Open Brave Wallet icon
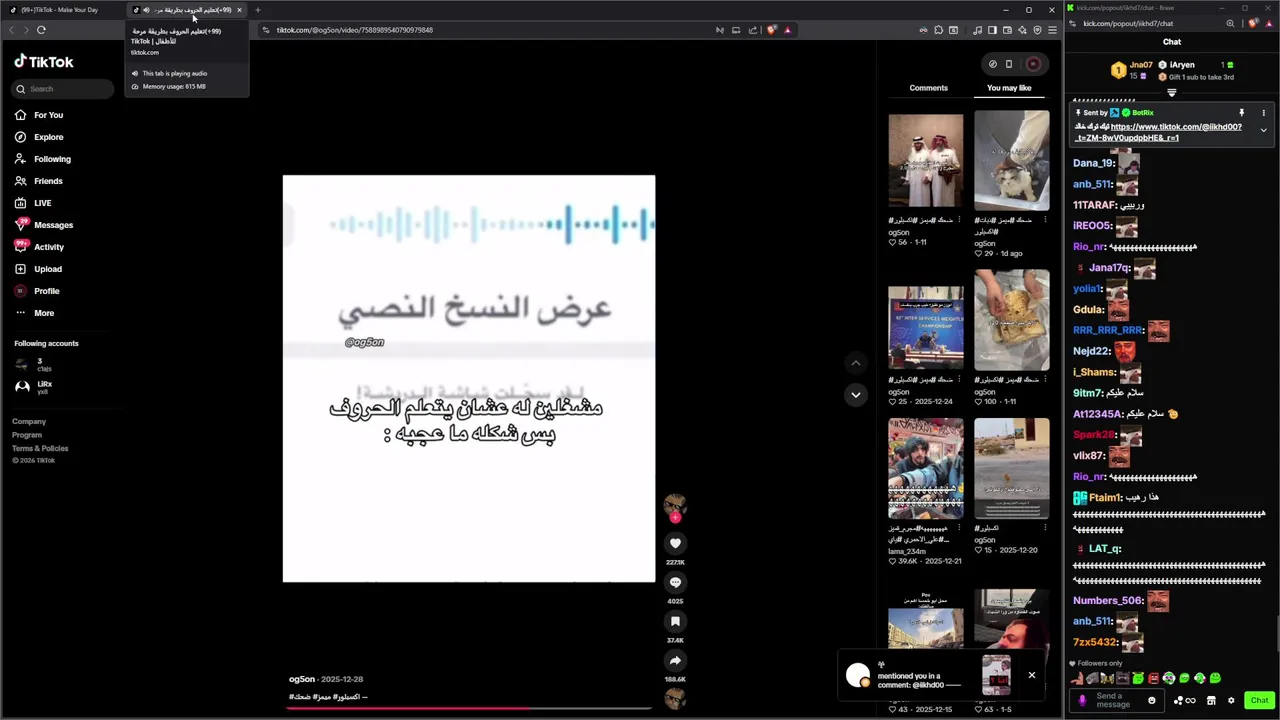1280x720 pixels. click(x=1007, y=30)
